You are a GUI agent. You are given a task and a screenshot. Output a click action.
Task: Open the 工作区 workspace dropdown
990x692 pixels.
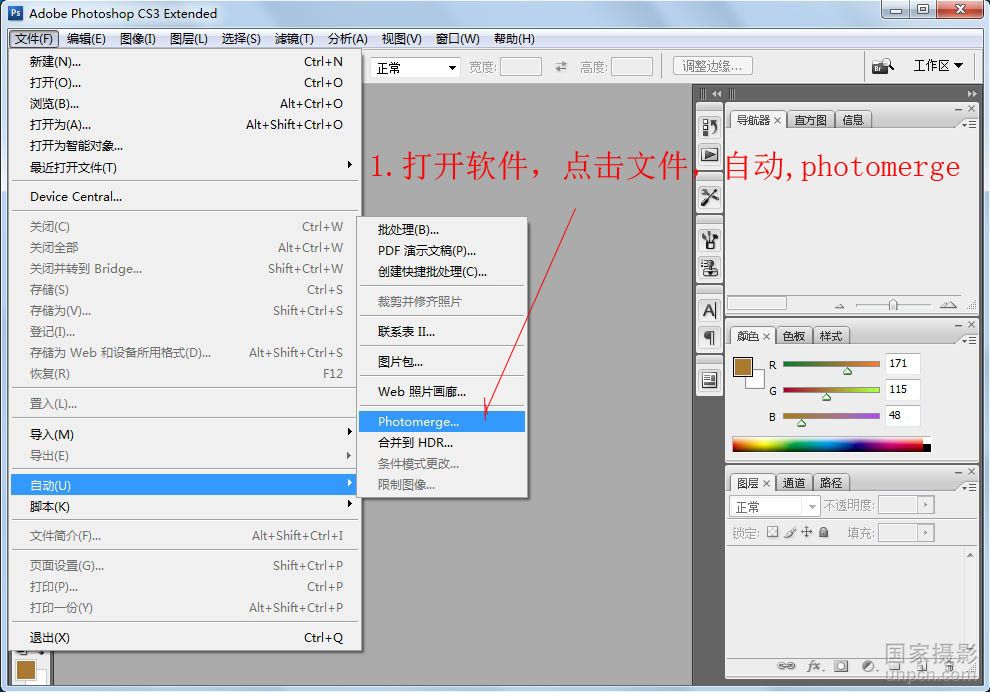(938, 66)
